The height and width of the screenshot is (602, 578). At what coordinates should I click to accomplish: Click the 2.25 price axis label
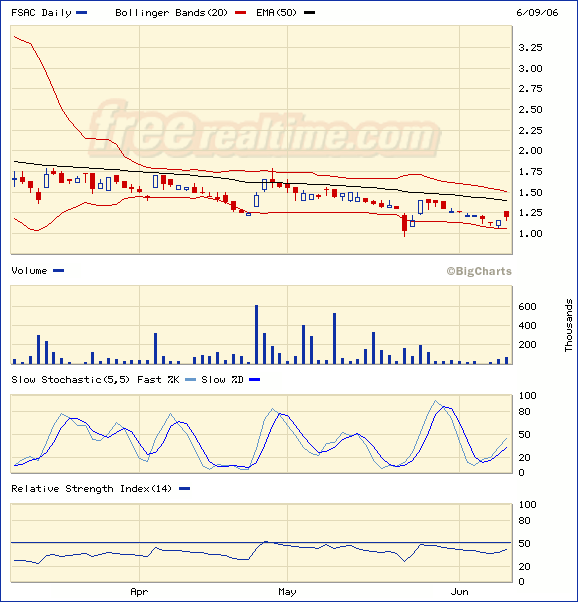click(530, 130)
